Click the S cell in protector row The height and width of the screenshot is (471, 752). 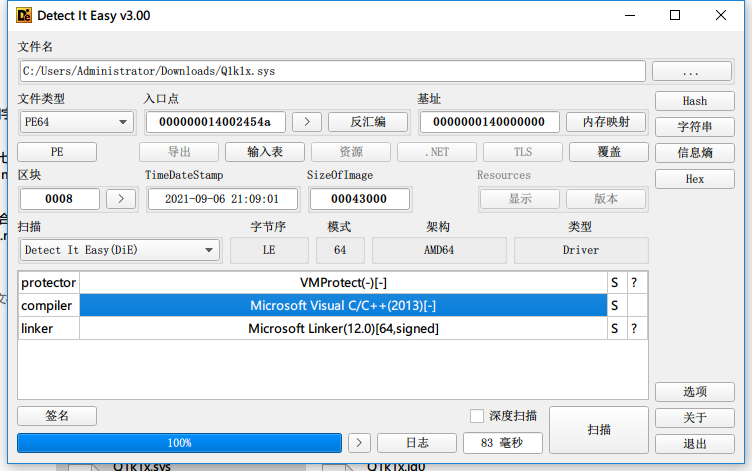tap(615, 283)
